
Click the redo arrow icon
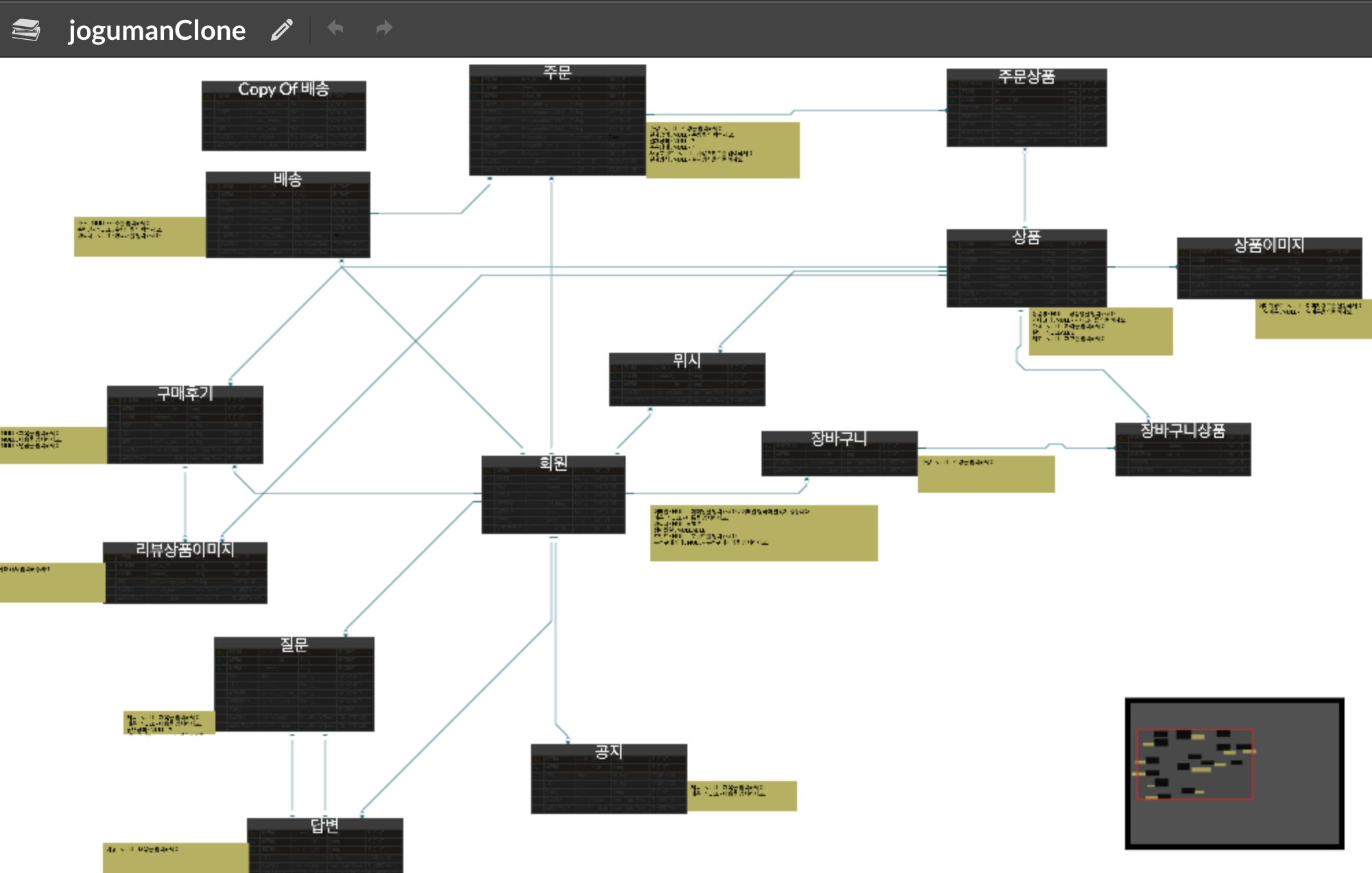tap(383, 29)
